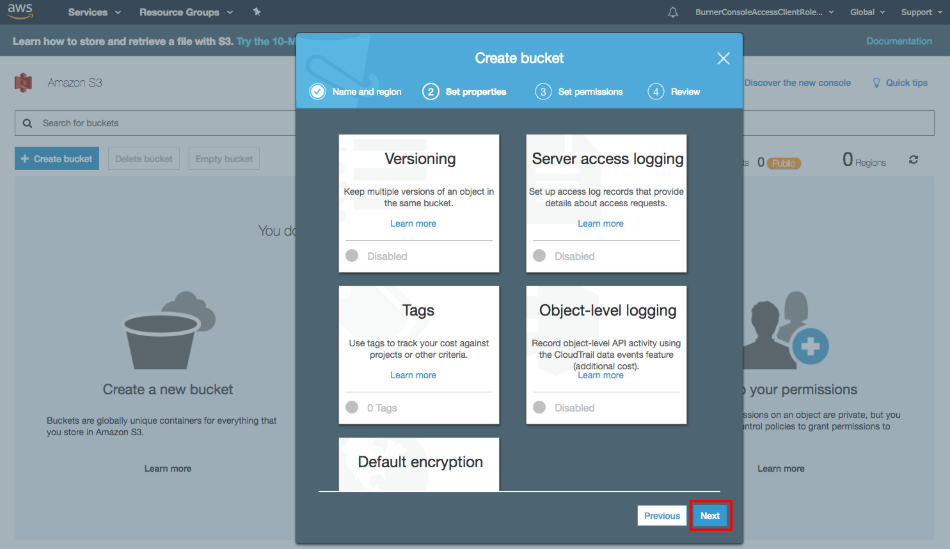Screen dimensions: 950x549
Task: Toggle Server access logging Disabled indicator
Action: click(539, 256)
